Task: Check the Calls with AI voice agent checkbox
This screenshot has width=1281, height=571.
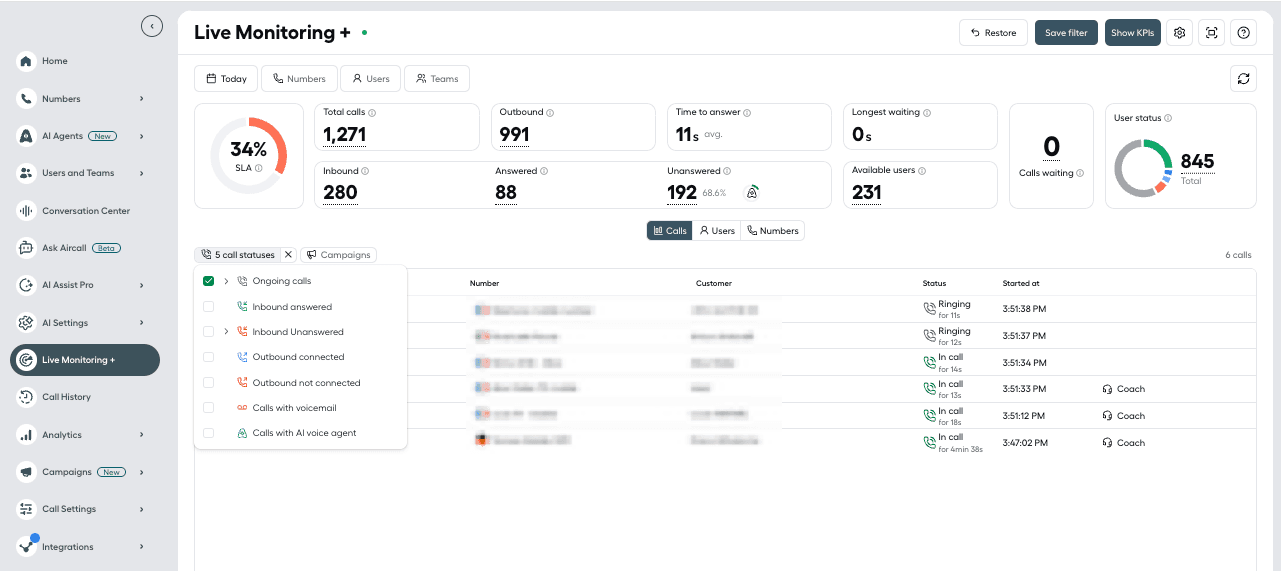Action: tap(208, 433)
